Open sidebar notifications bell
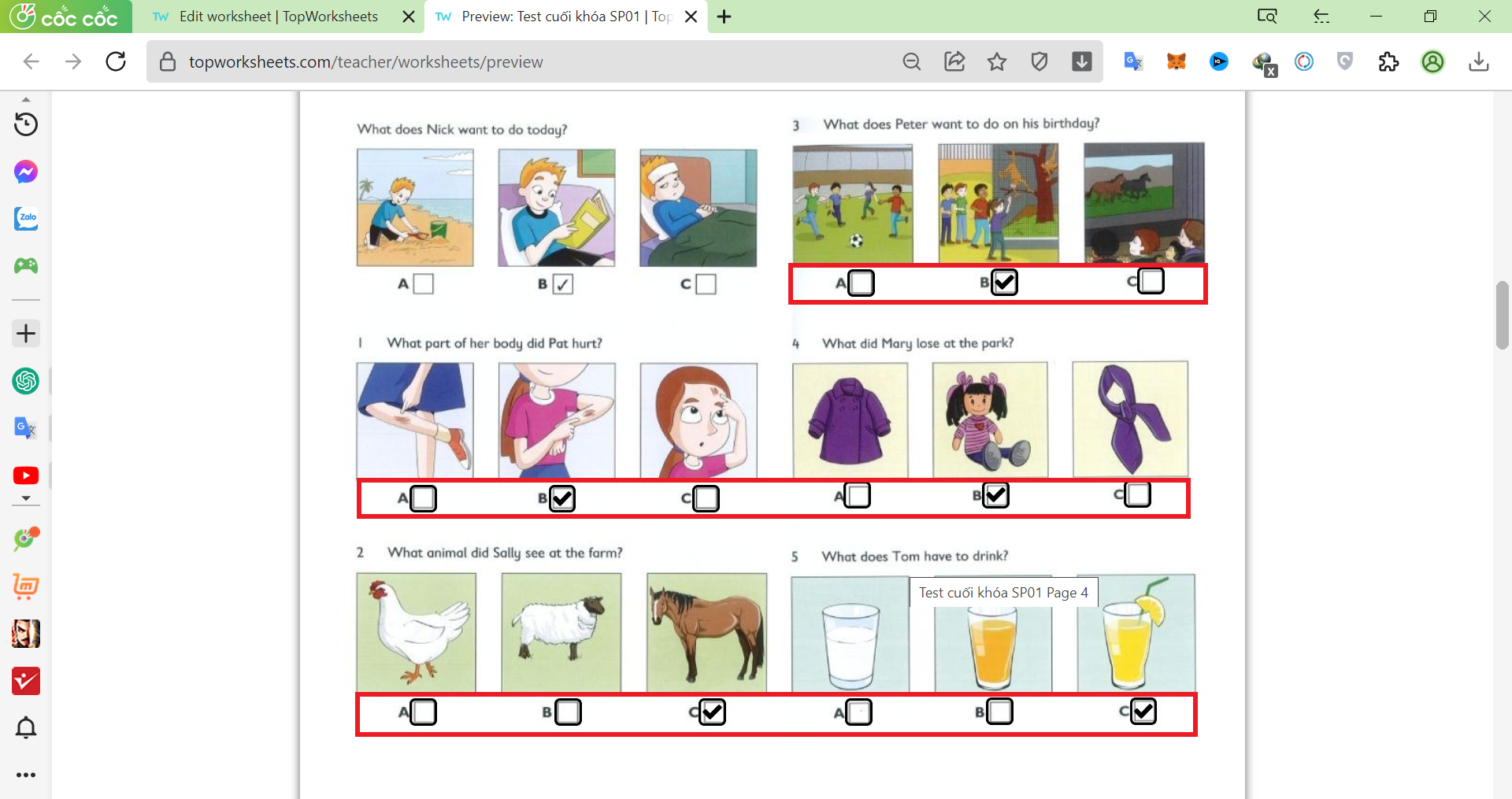 26,727
